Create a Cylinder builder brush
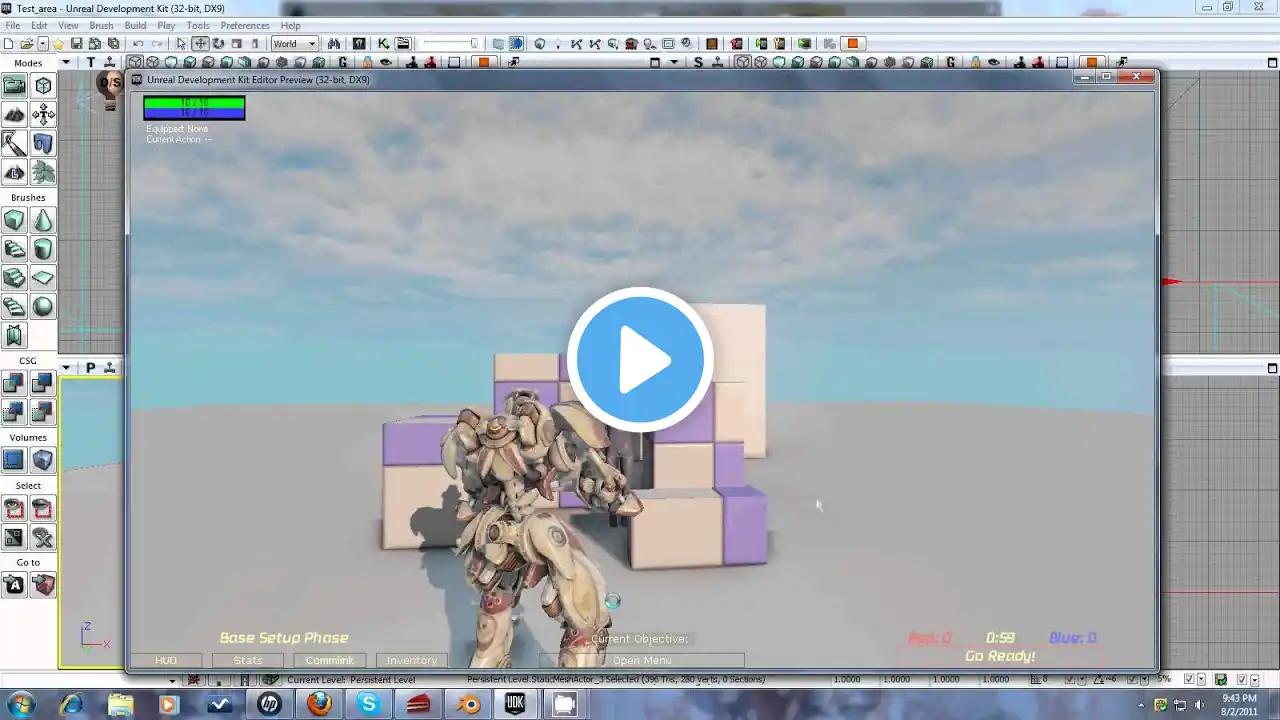 pyautogui.click(x=43, y=249)
